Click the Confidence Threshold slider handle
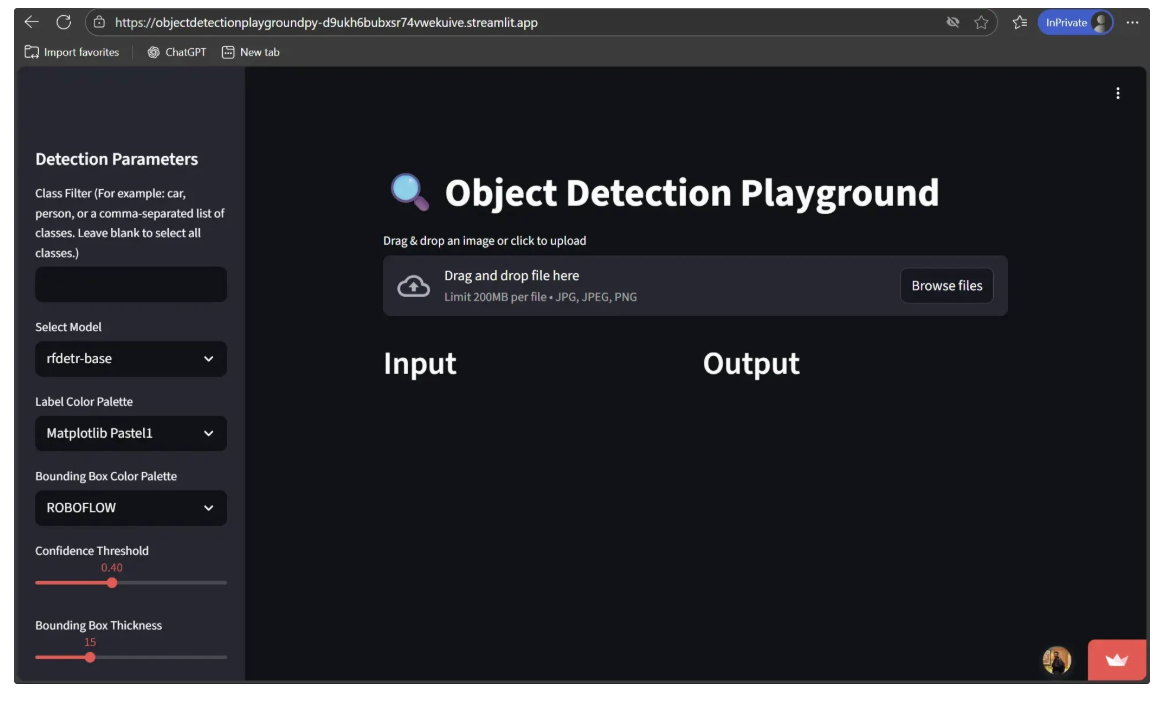Viewport: 1168px width, 702px height. (112, 583)
